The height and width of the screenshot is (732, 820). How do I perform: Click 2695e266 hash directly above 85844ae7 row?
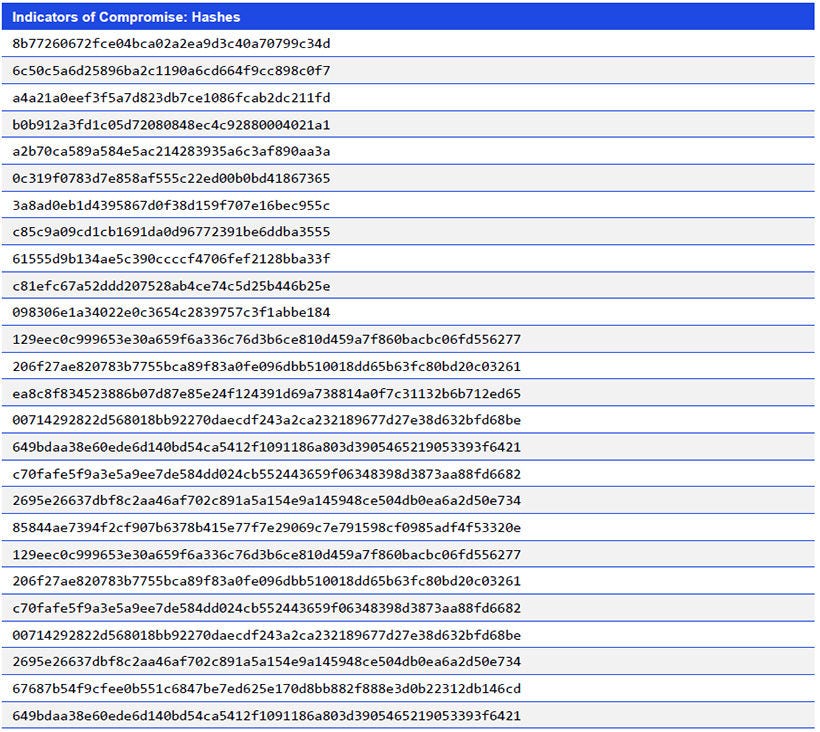pyautogui.click(x=267, y=500)
